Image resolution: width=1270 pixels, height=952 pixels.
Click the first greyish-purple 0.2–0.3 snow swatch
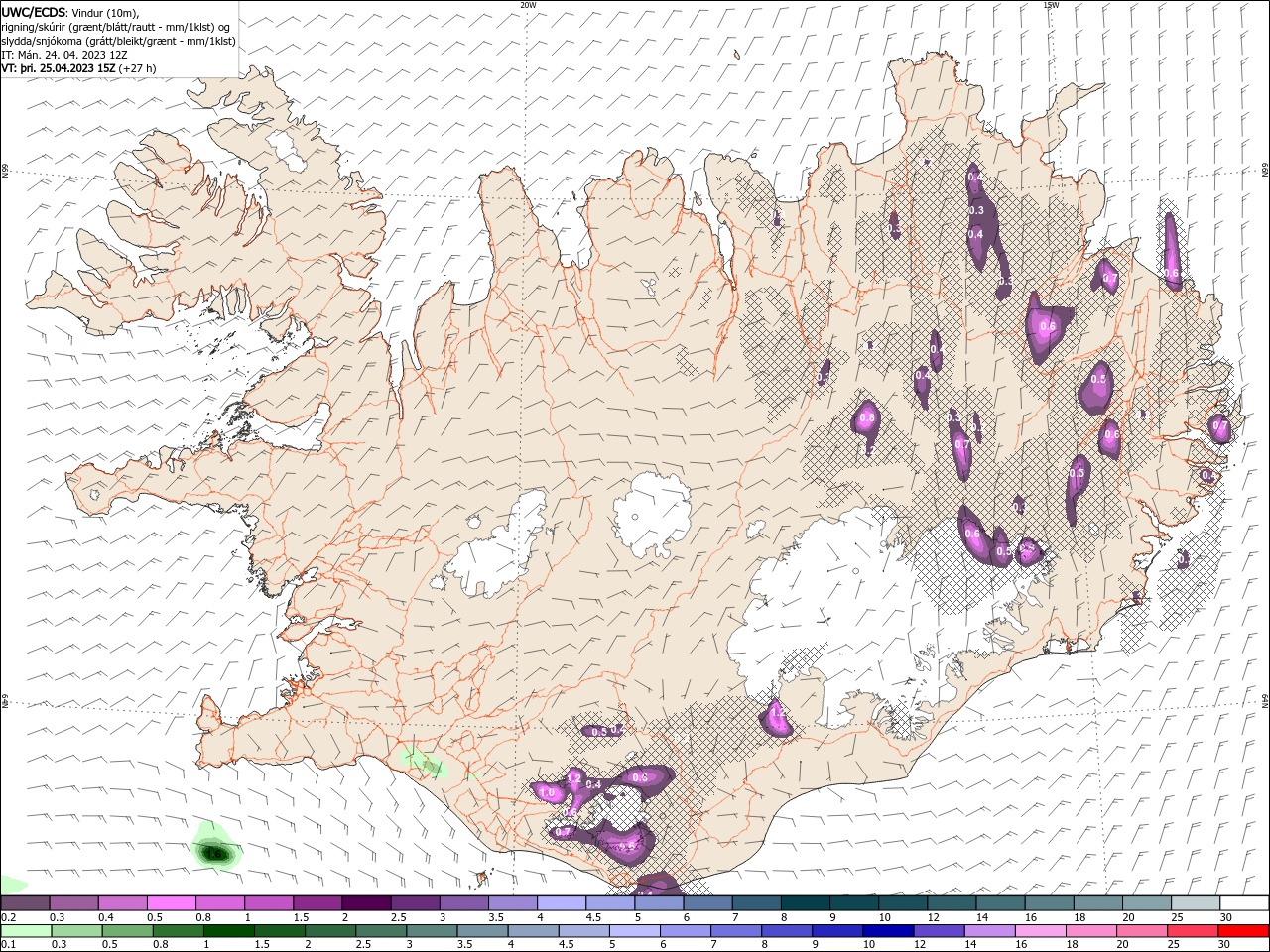tap(26, 903)
